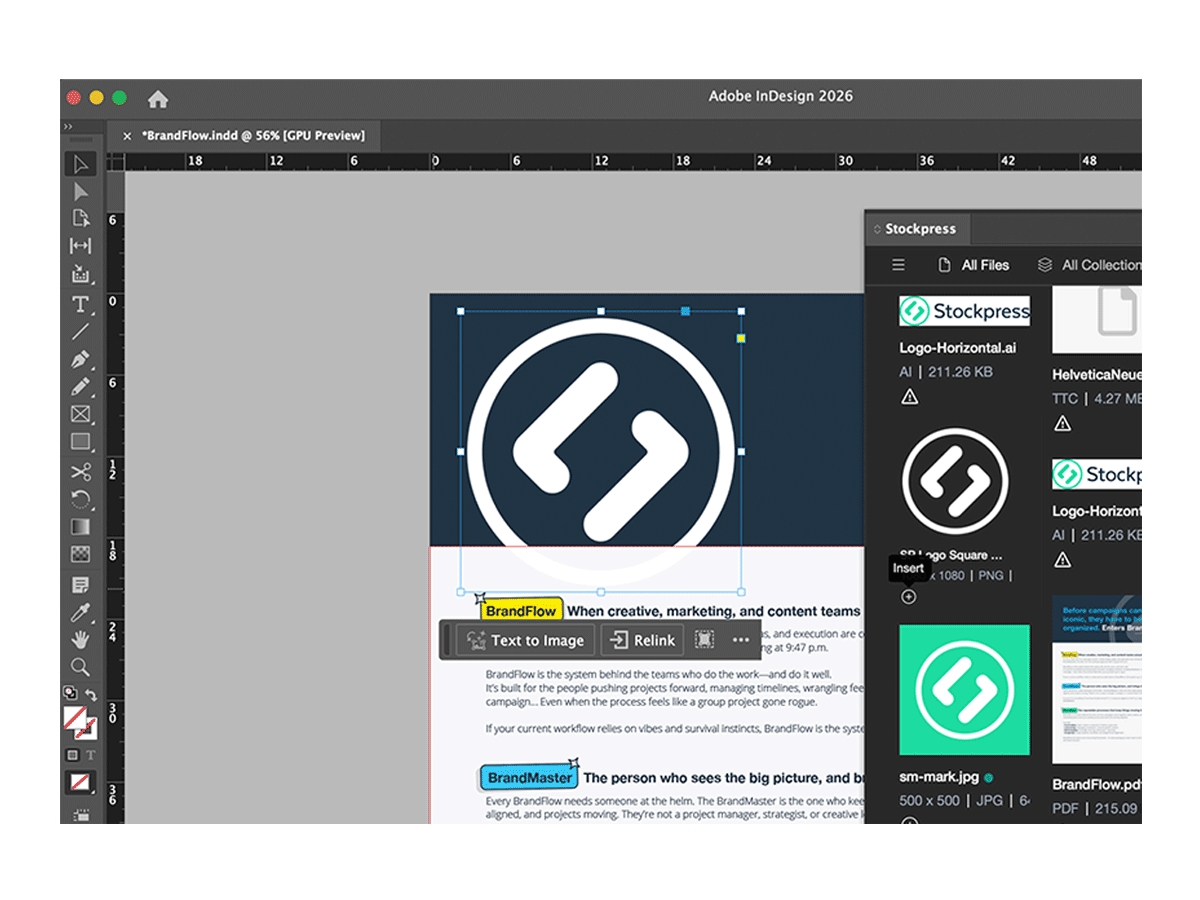
Task: Collapse the Stockpress panel via tab arrows
Action: [x=877, y=229]
